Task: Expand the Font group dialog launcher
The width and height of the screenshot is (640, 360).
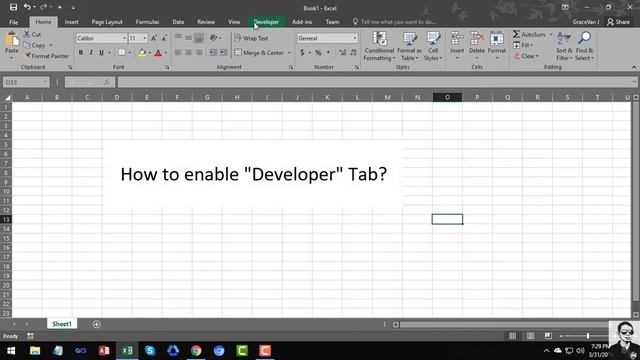Action: 167,67
